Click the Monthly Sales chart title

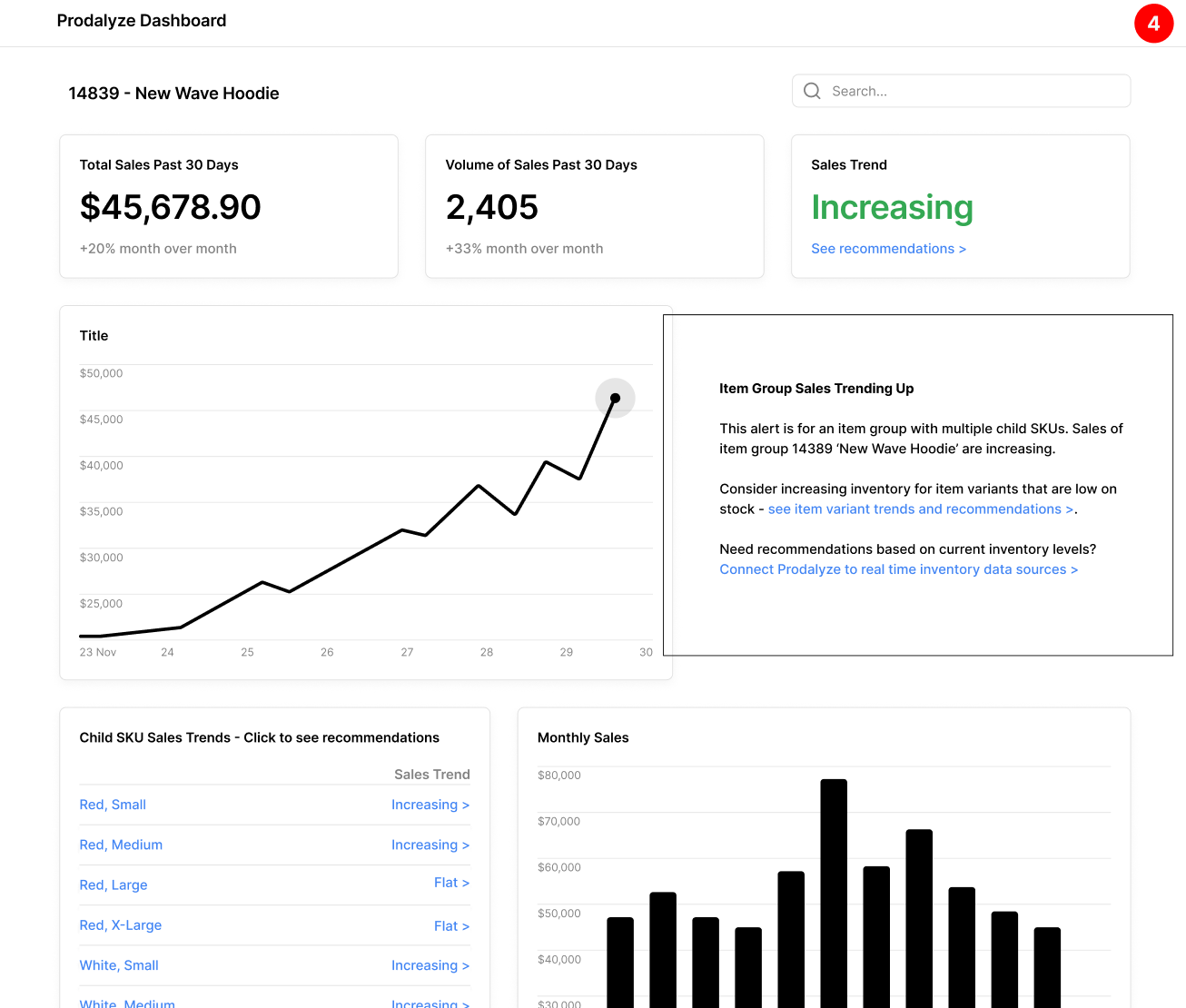pos(583,737)
